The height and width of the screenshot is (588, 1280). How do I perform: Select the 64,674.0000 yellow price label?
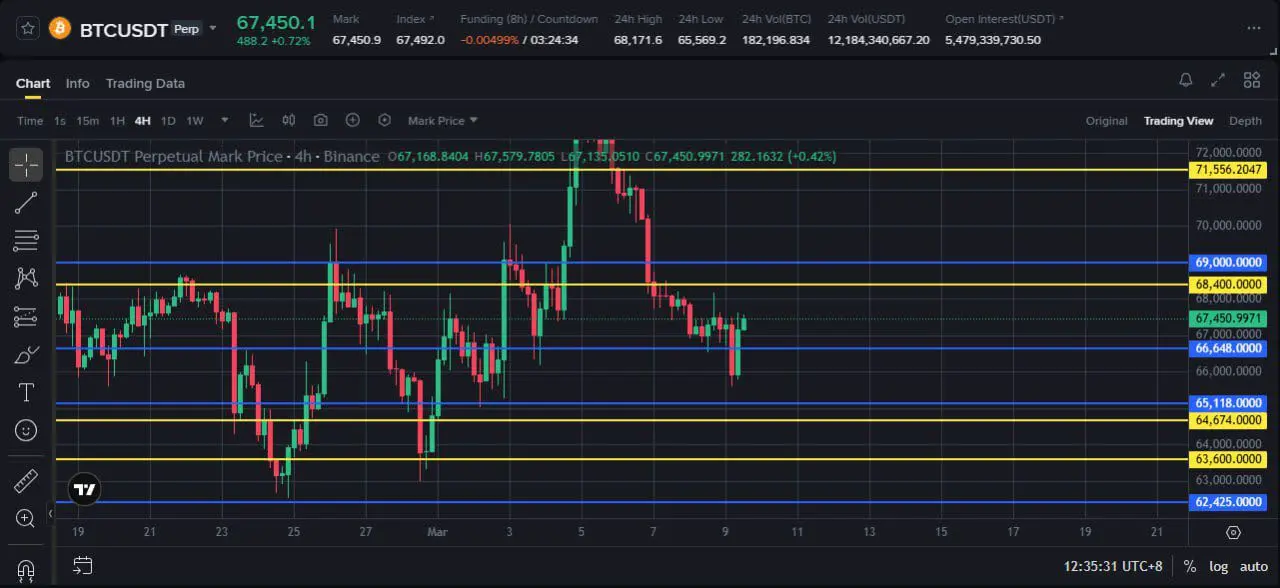pos(1229,420)
